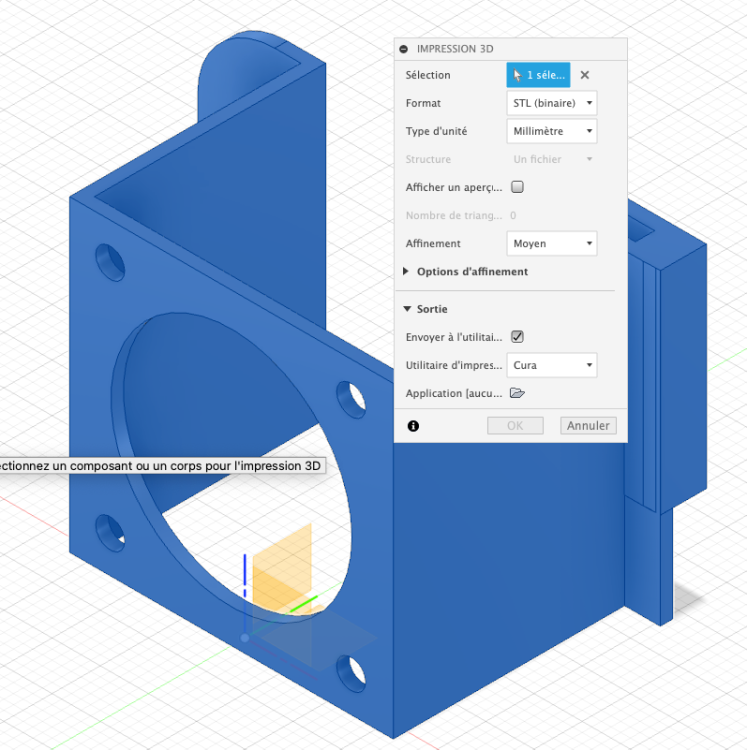Click the IMPRESSION 3D dialog title bar
This screenshot has height=750, width=747.
pos(510,49)
